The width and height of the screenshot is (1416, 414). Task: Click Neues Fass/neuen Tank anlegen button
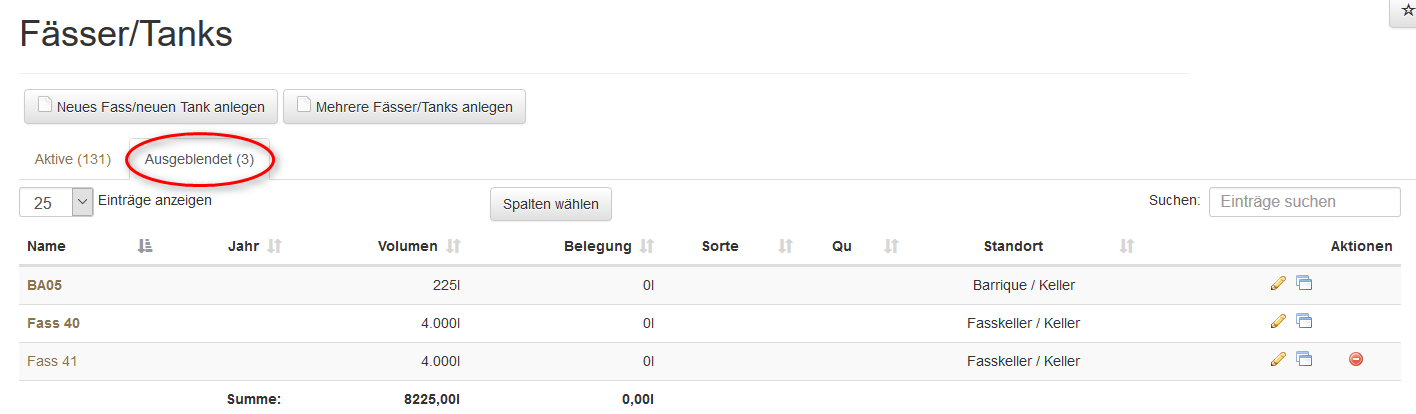(151, 107)
